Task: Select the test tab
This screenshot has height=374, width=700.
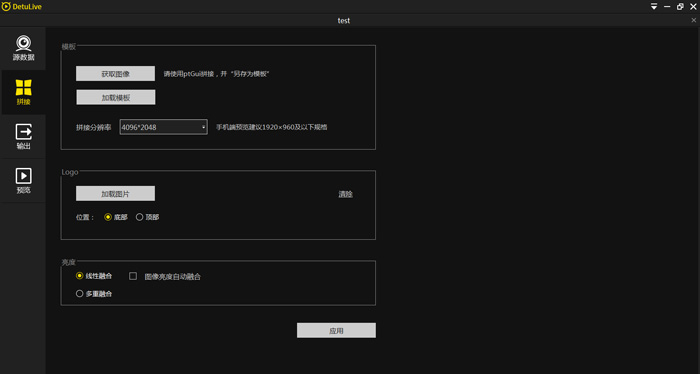Action: 344,21
